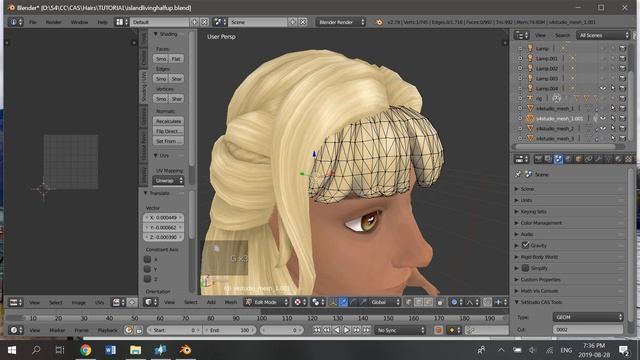Toggle render camera icon for Lamp.001

pyautogui.click(x=622, y=58)
